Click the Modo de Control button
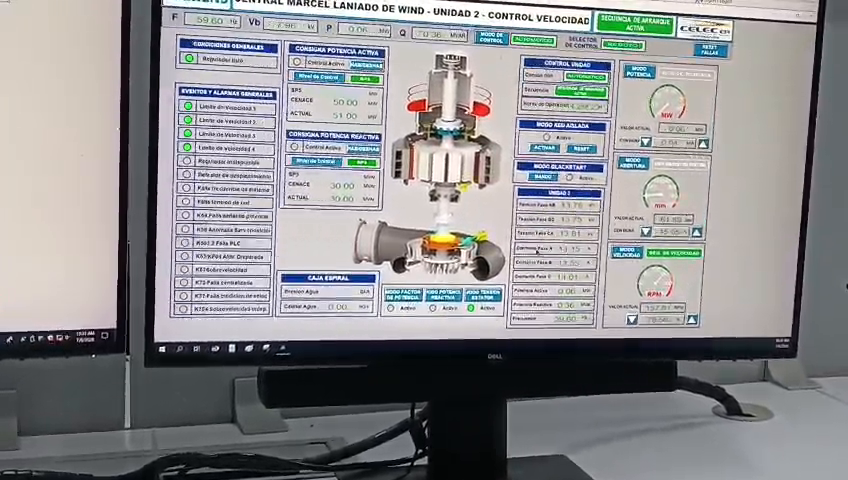Screen dimensions: 848x480 pyautogui.click(x=491, y=38)
